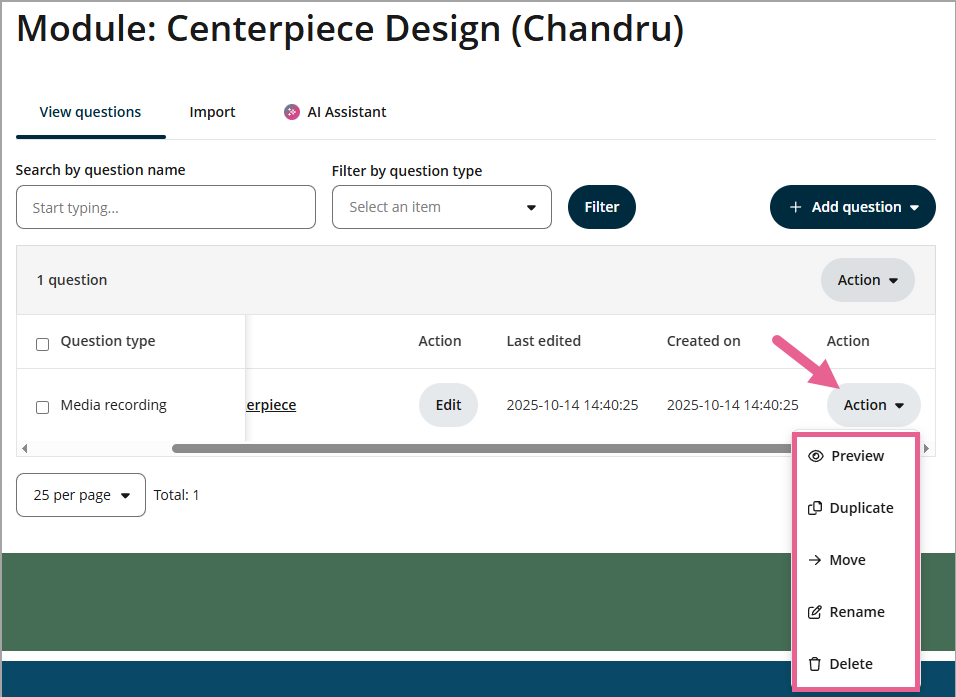The height and width of the screenshot is (697, 956).
Task: Click the Duplicate copy icon
Action: [x=815, y=508]
